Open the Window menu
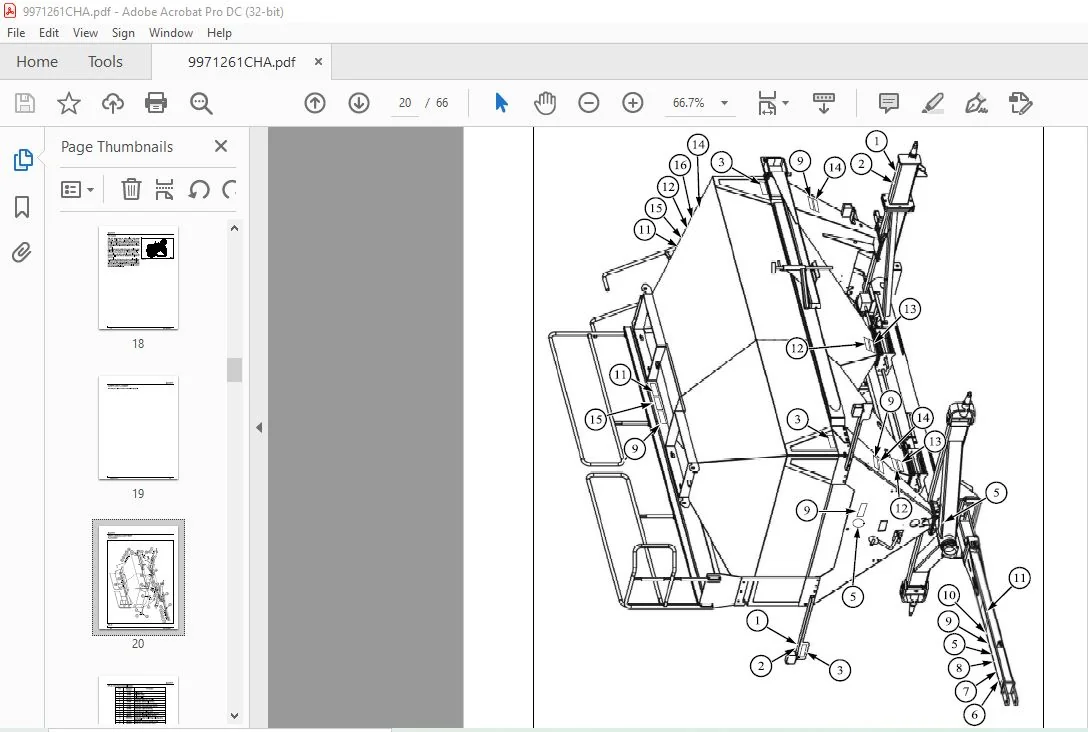This screenshot has height=732, width=1088. point(171,33)
